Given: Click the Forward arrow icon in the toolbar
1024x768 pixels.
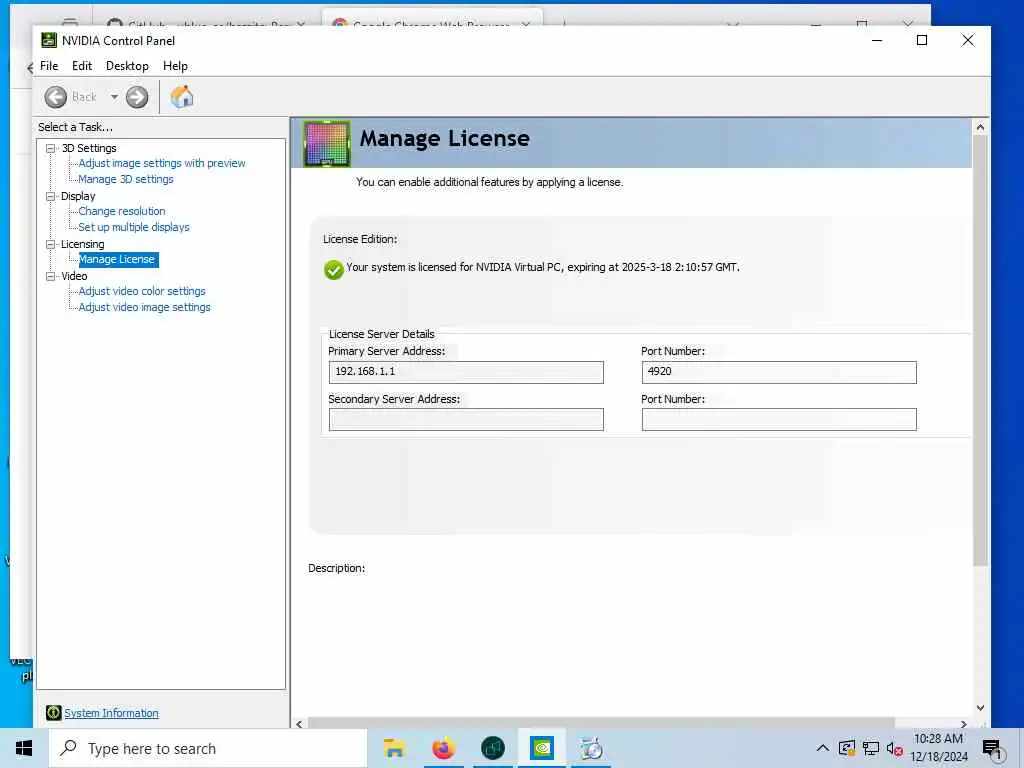Looking at the screenshot, I should (x=137, y=97).
